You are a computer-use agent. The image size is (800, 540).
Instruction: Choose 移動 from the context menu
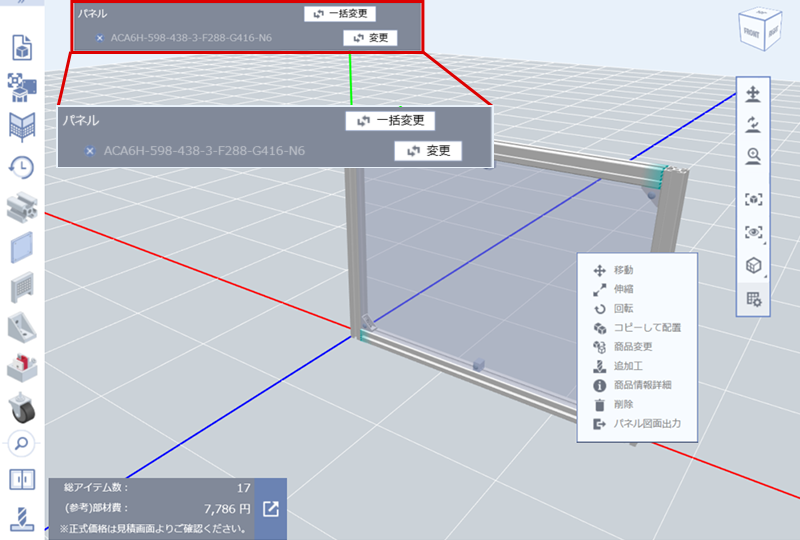pyautogui.click(x=623, y=270)
